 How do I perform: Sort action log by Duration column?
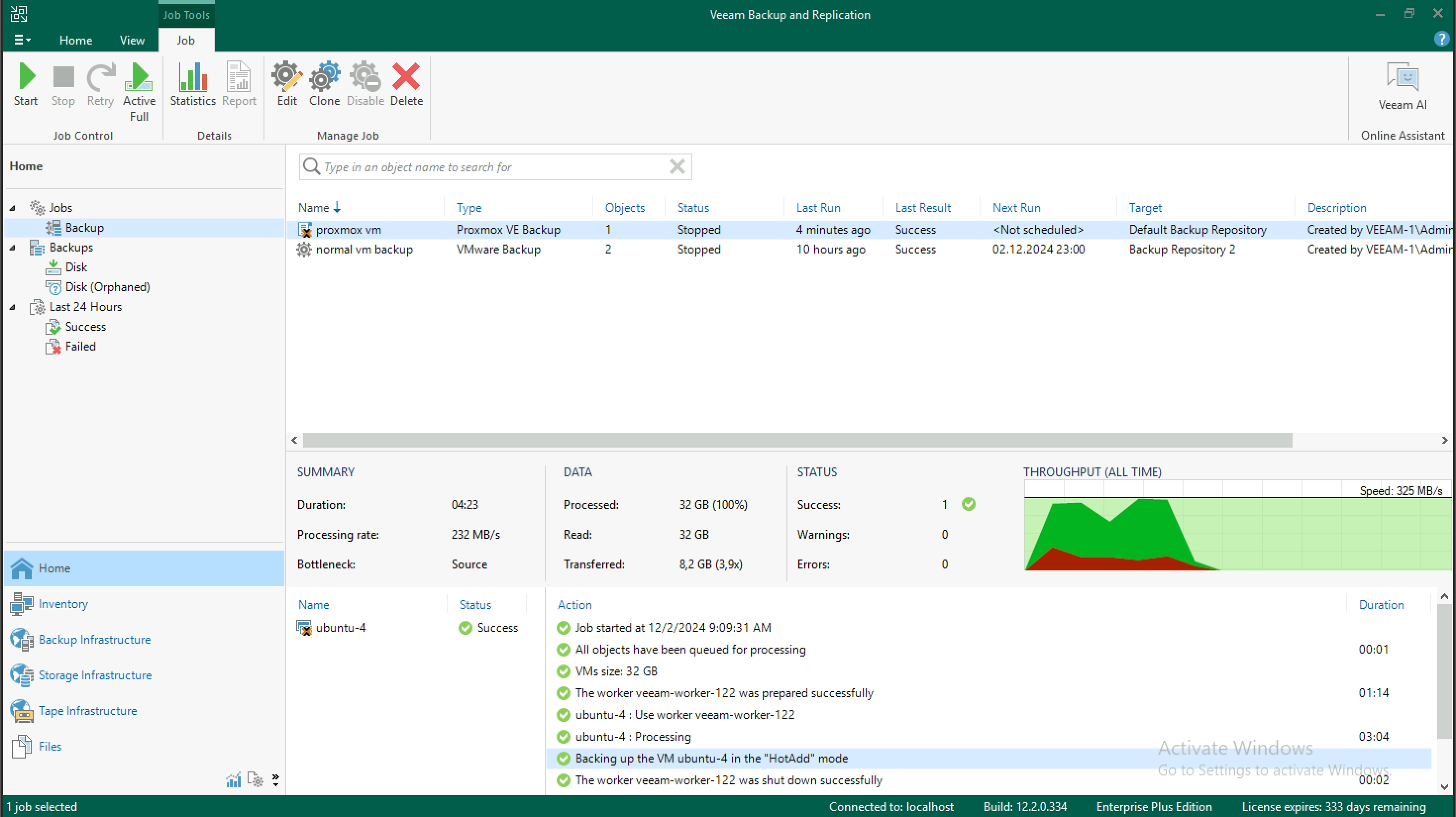[1381, 605]
